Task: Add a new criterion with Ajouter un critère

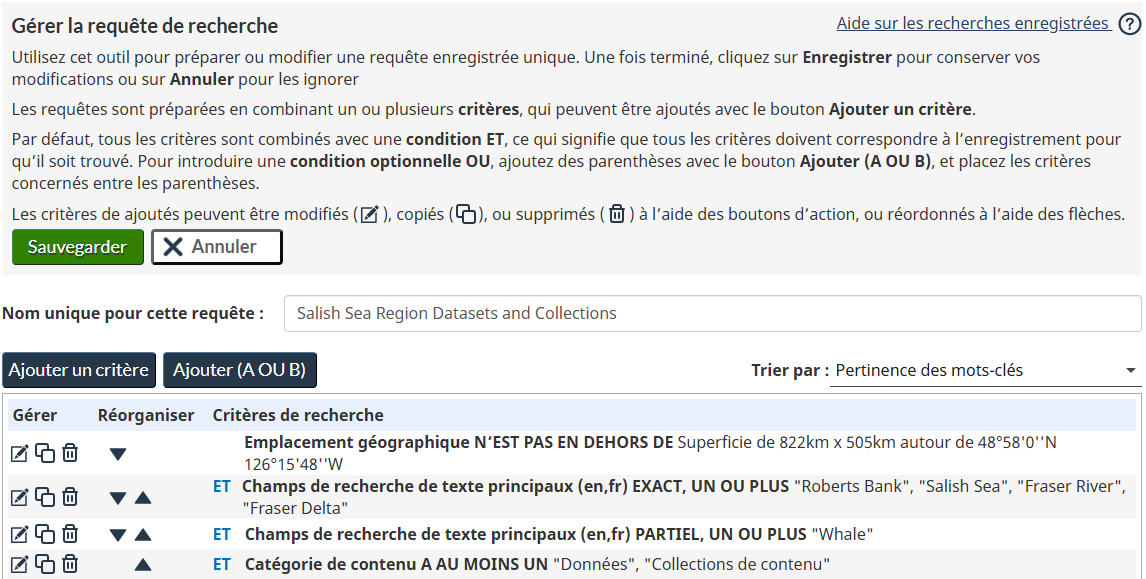Action: 78,370
